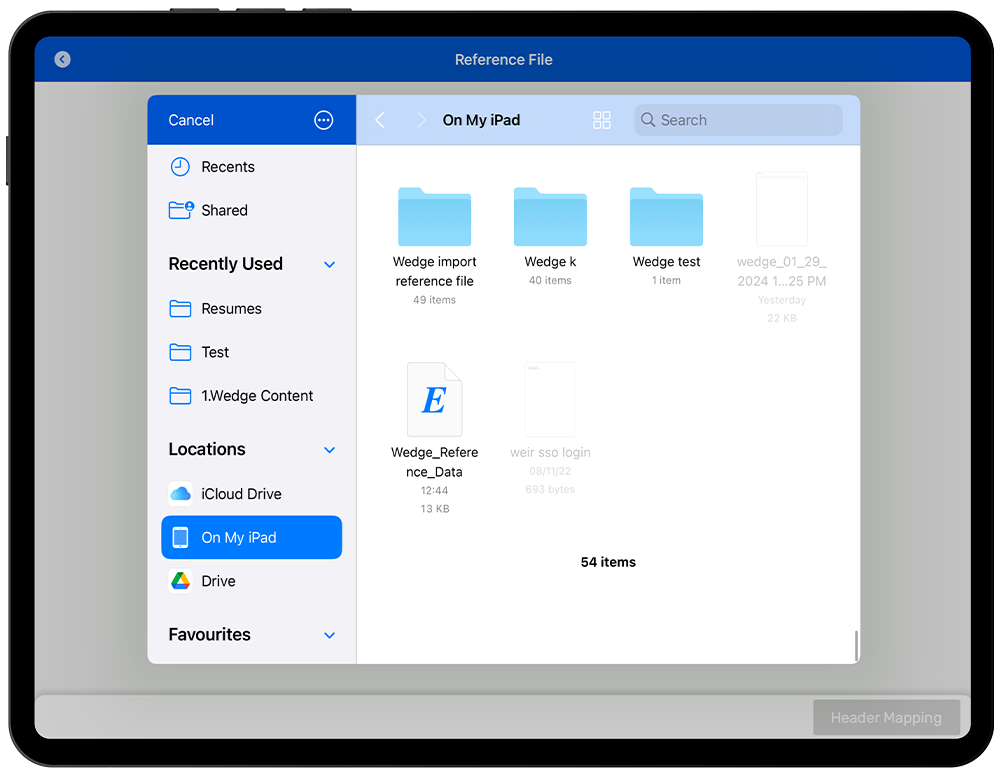Open the 1.Wedge Content folder

257,396
